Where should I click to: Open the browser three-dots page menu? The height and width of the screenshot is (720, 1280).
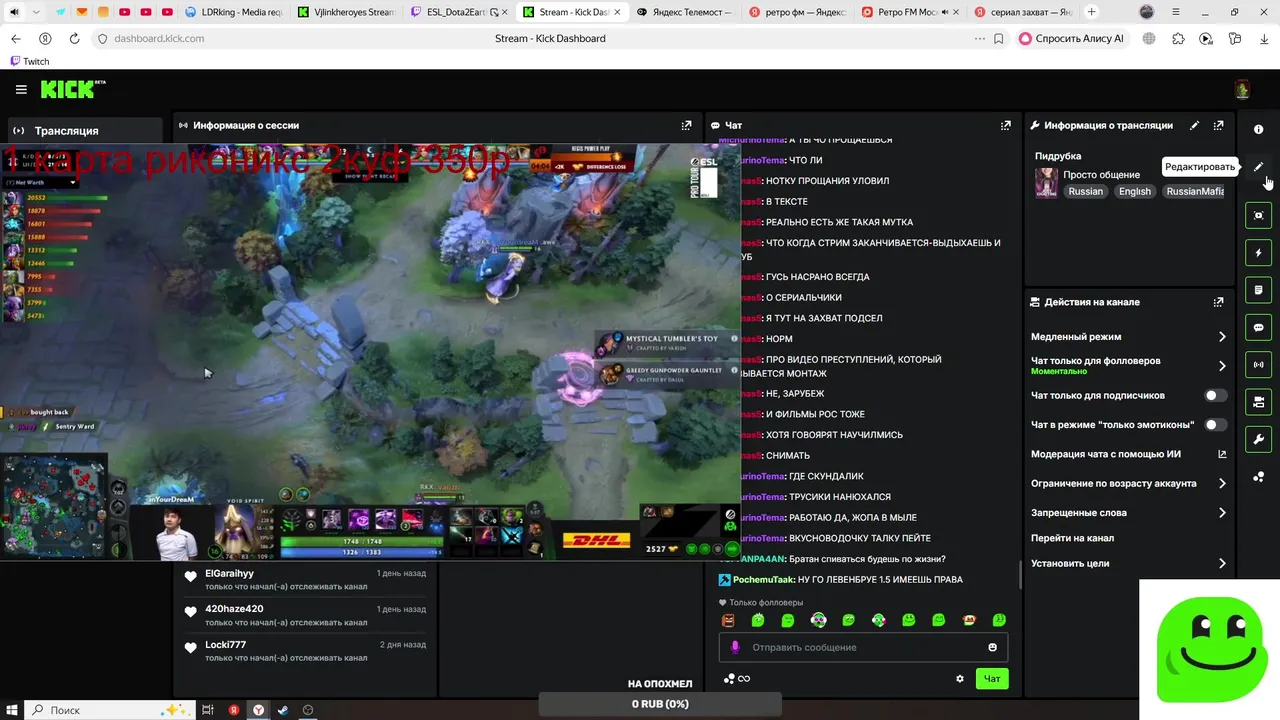click(x=979, y=38)
